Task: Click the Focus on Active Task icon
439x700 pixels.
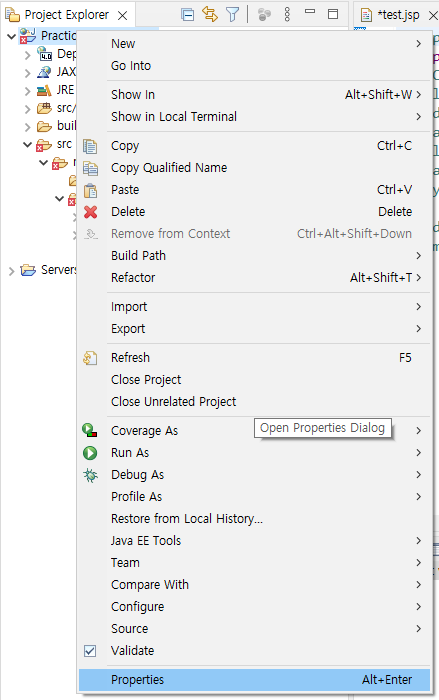Action: click(264, 15)
